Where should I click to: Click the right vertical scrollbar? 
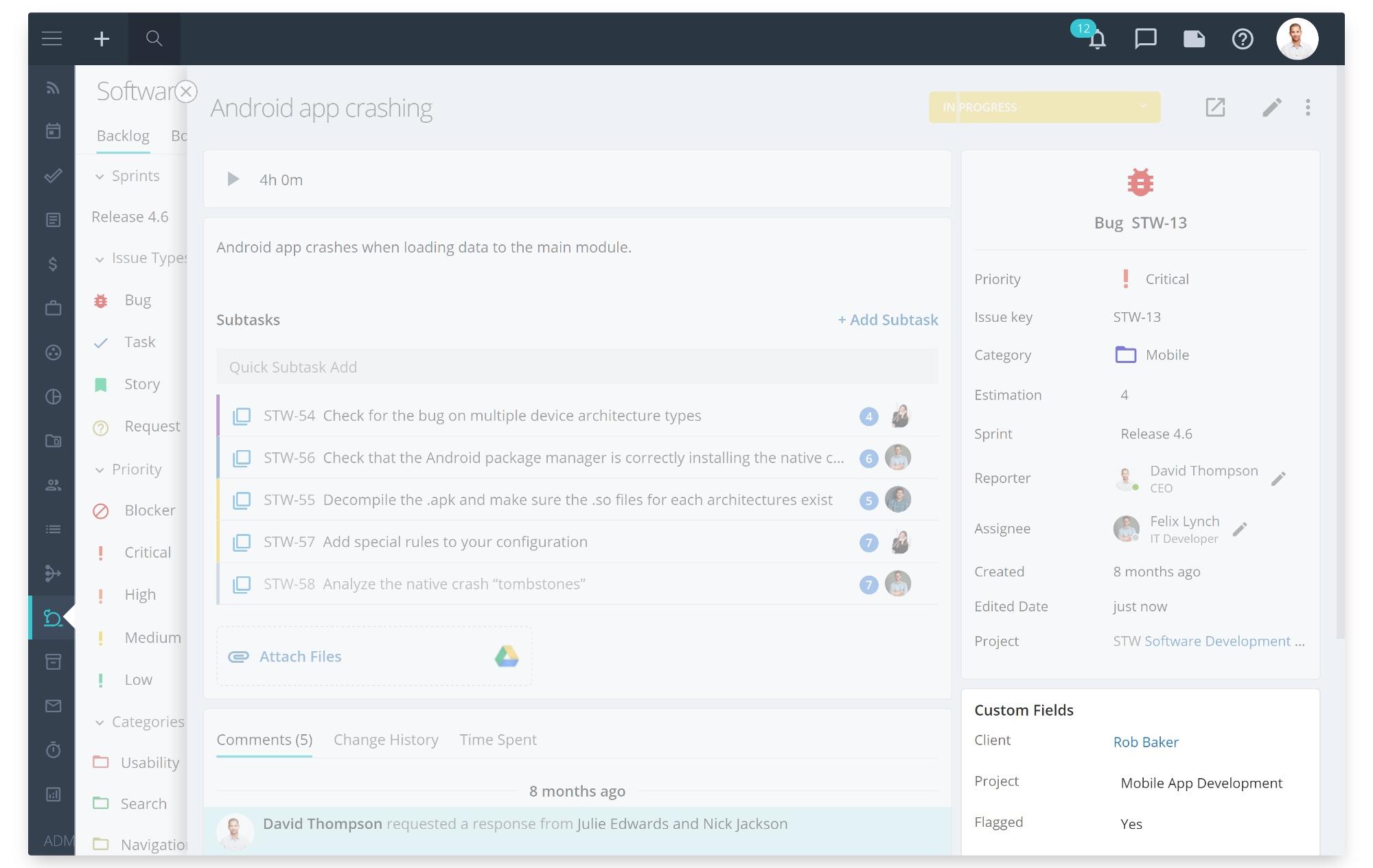pyautogui.click(x=1340, y=351)
